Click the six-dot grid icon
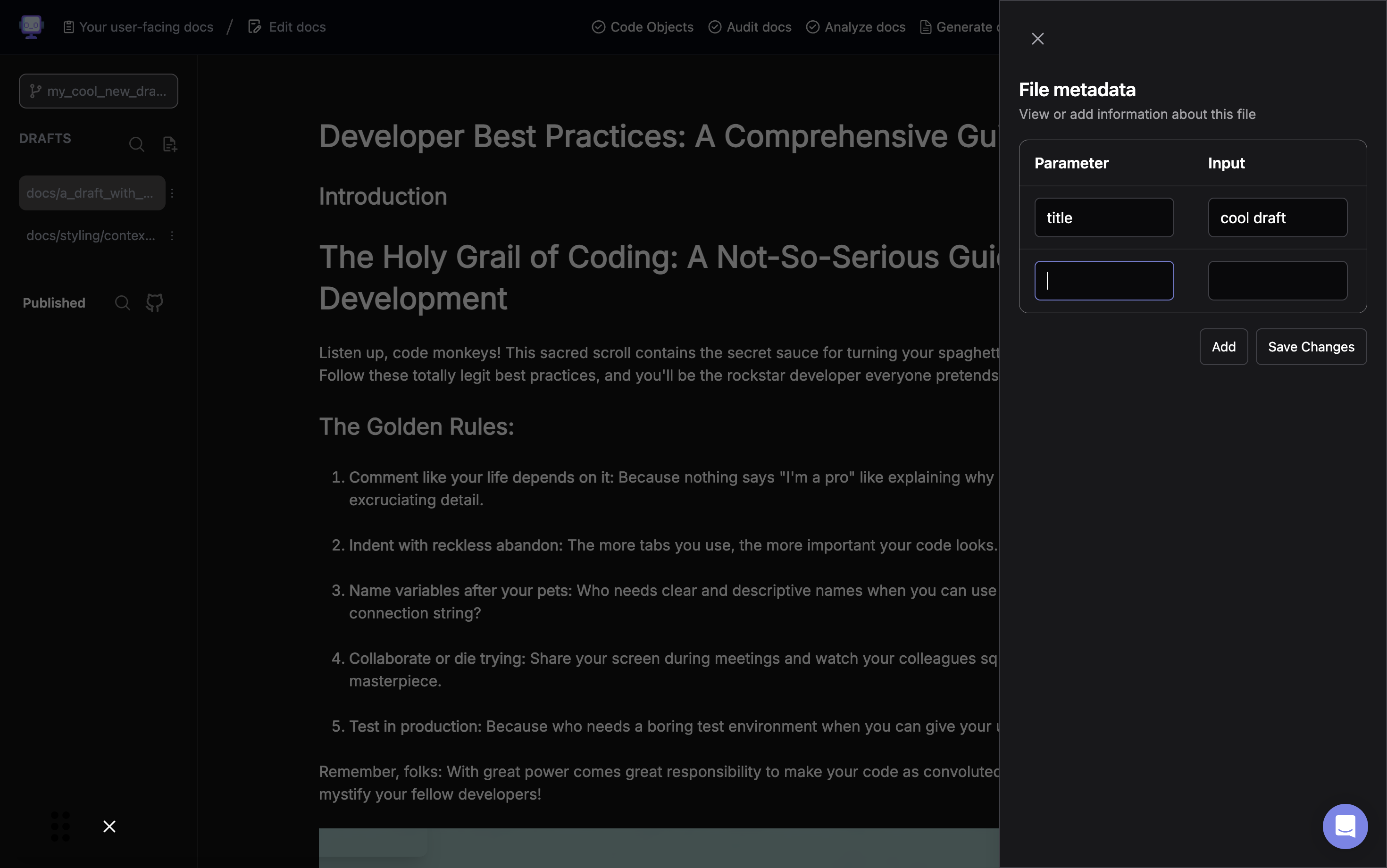 click(x=60, y=826)
